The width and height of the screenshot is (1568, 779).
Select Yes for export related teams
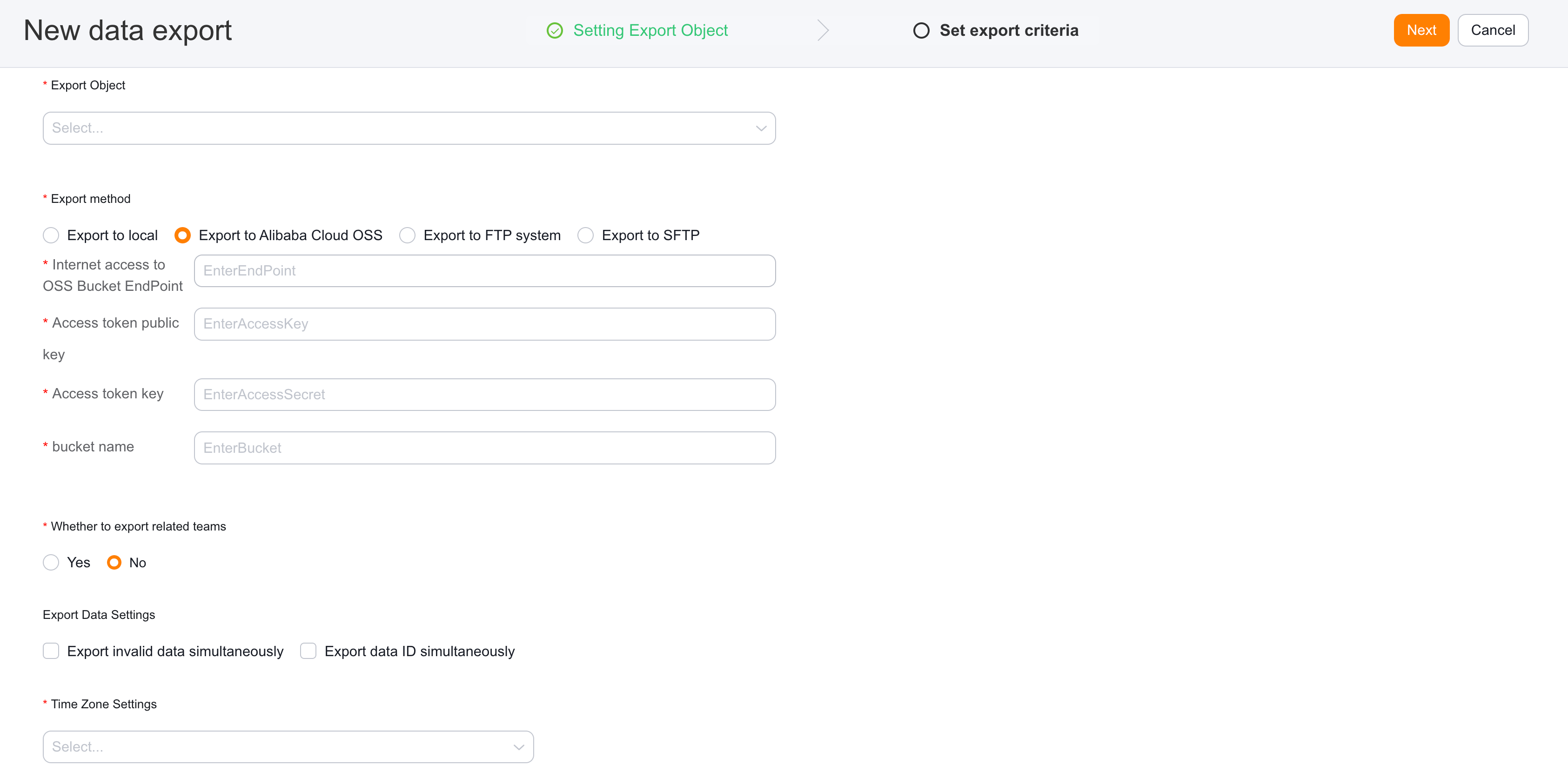click(51, 562)
